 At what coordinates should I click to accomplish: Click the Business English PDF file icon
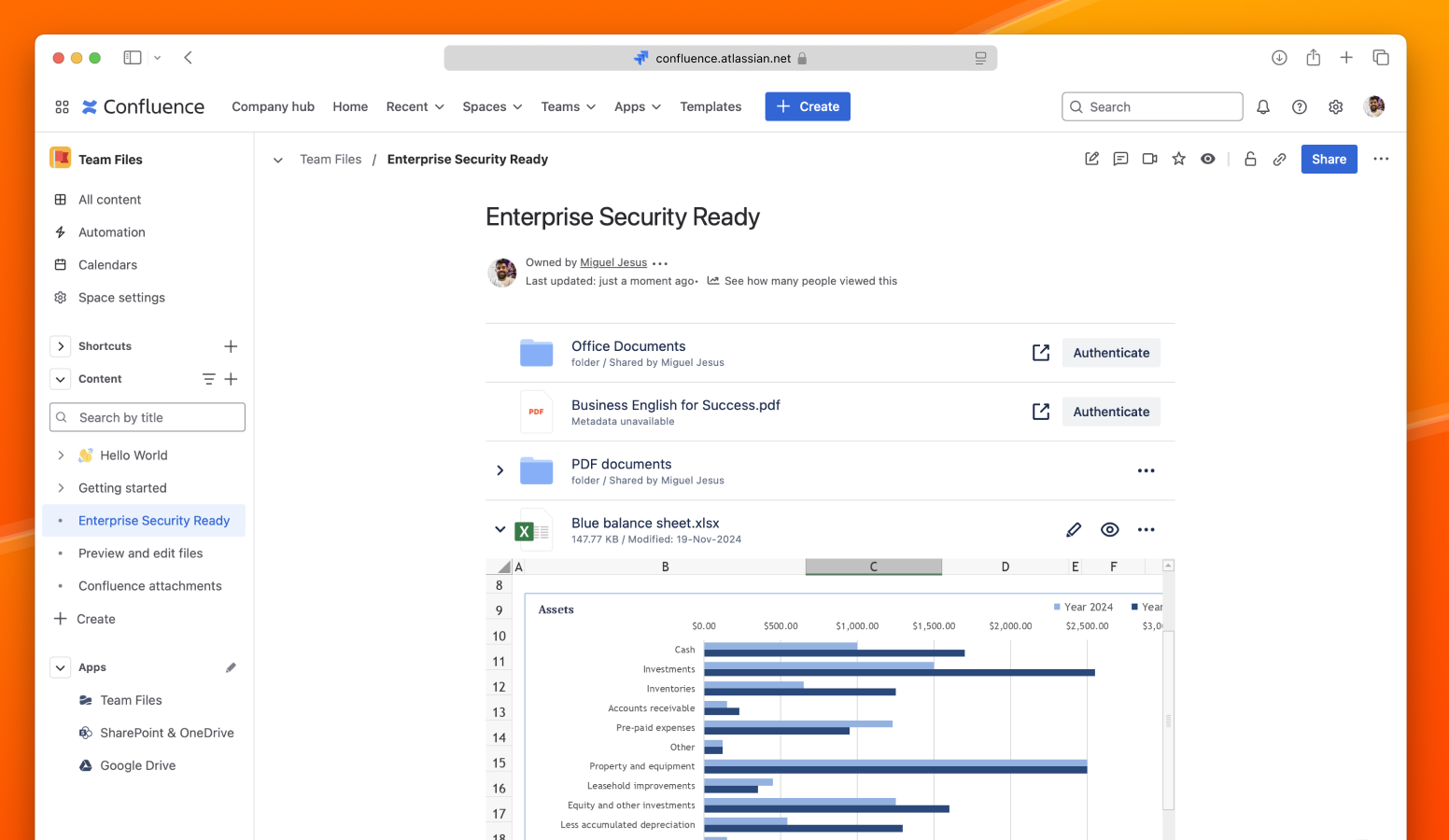536,412
